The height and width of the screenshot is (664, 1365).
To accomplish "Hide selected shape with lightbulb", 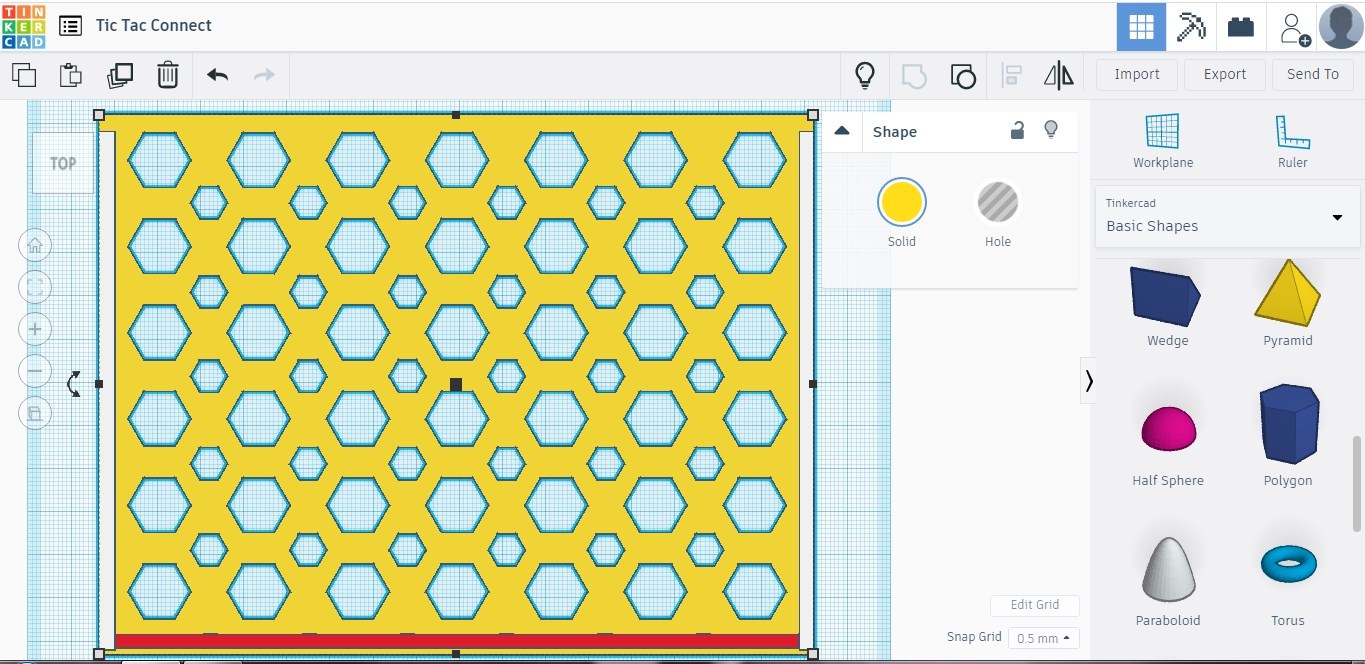I will (1051, 130).
